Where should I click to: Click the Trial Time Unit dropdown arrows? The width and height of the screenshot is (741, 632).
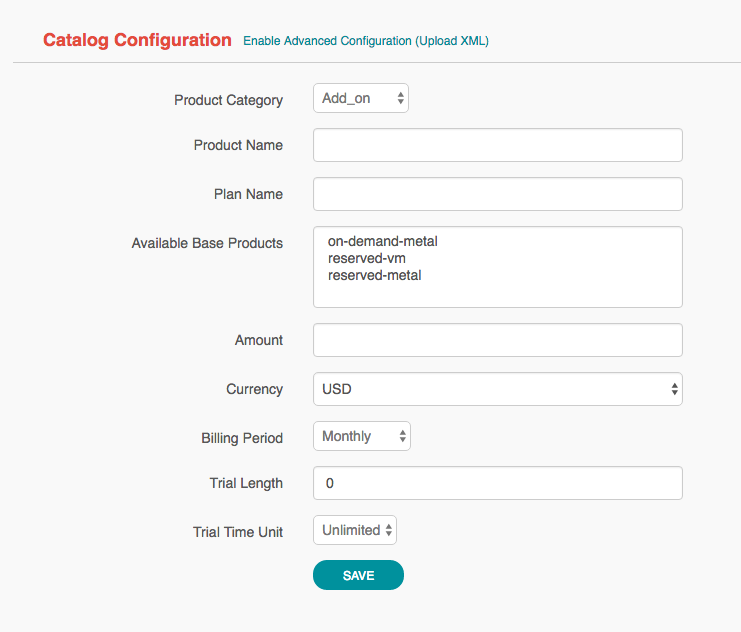point(389,530)
